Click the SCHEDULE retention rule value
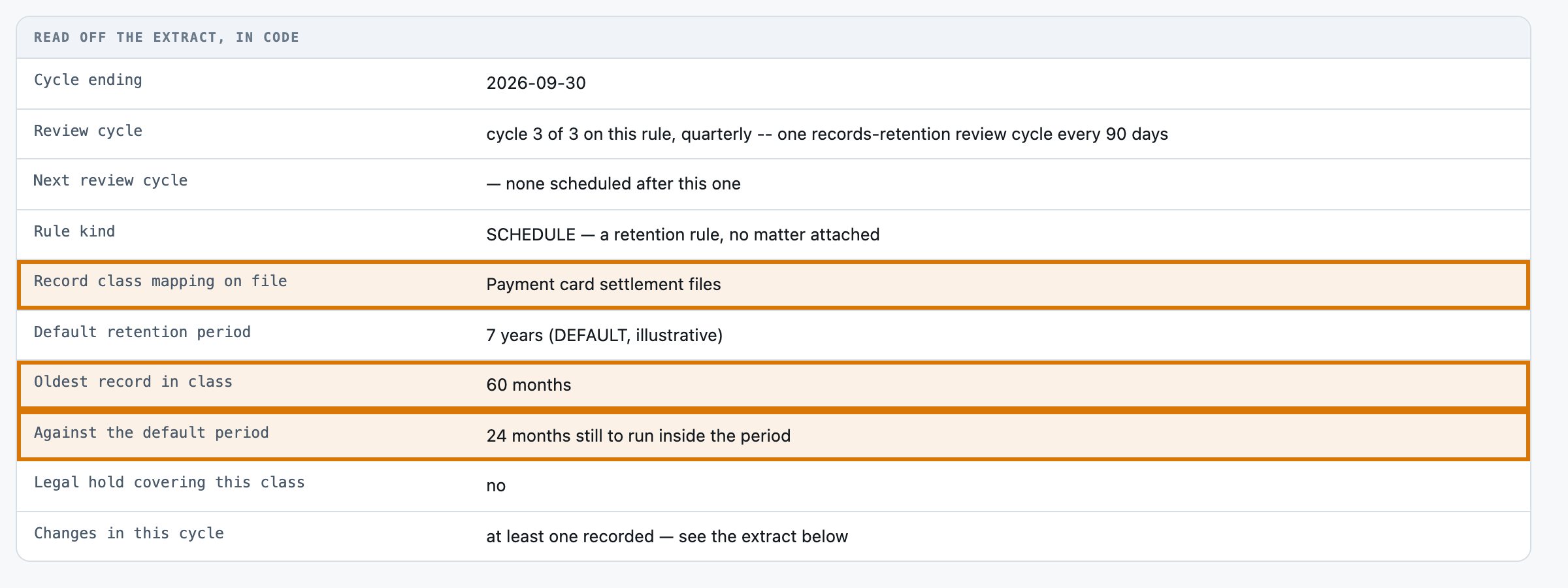The width and height of the screenshot is (1568, 588). click(683, 235)
